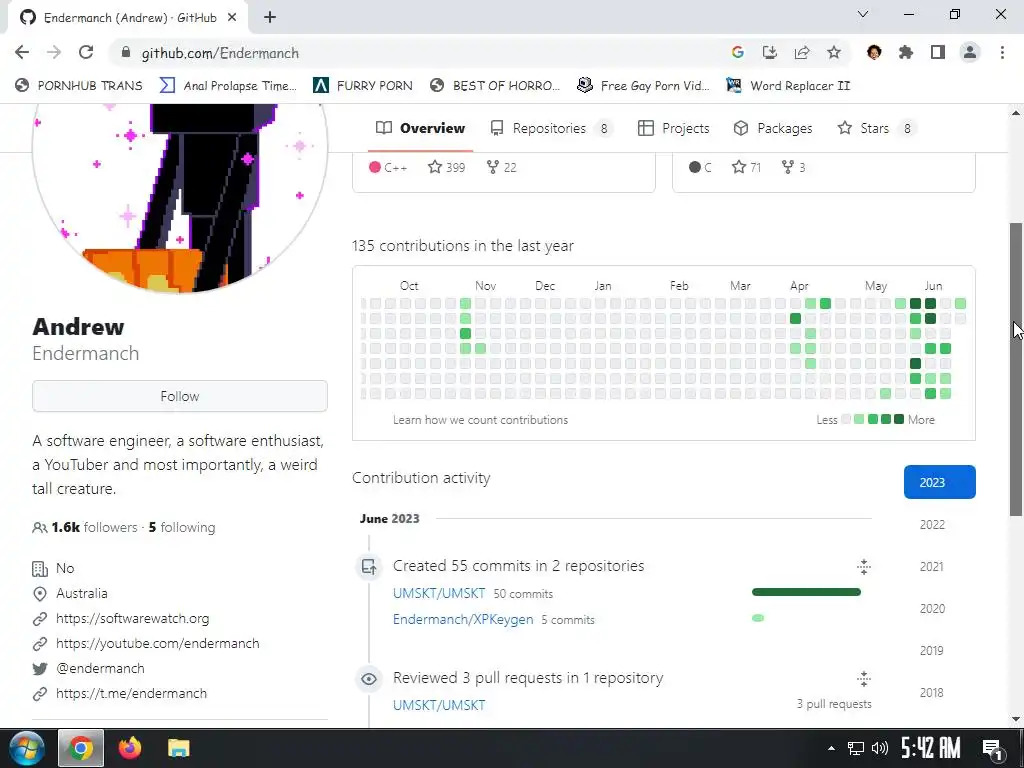Click the install app icon in address bar
The image size is (1024, 768).
769,52
